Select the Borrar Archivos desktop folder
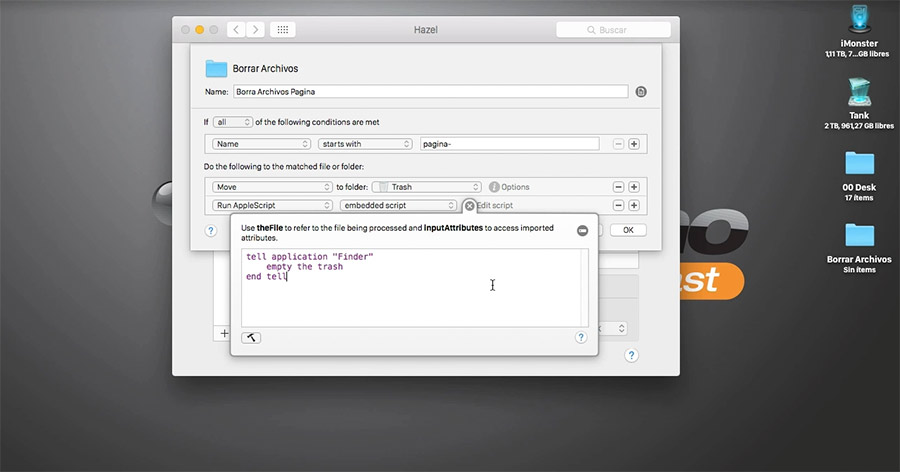This screenshot has width=900, height=472. 859,248
